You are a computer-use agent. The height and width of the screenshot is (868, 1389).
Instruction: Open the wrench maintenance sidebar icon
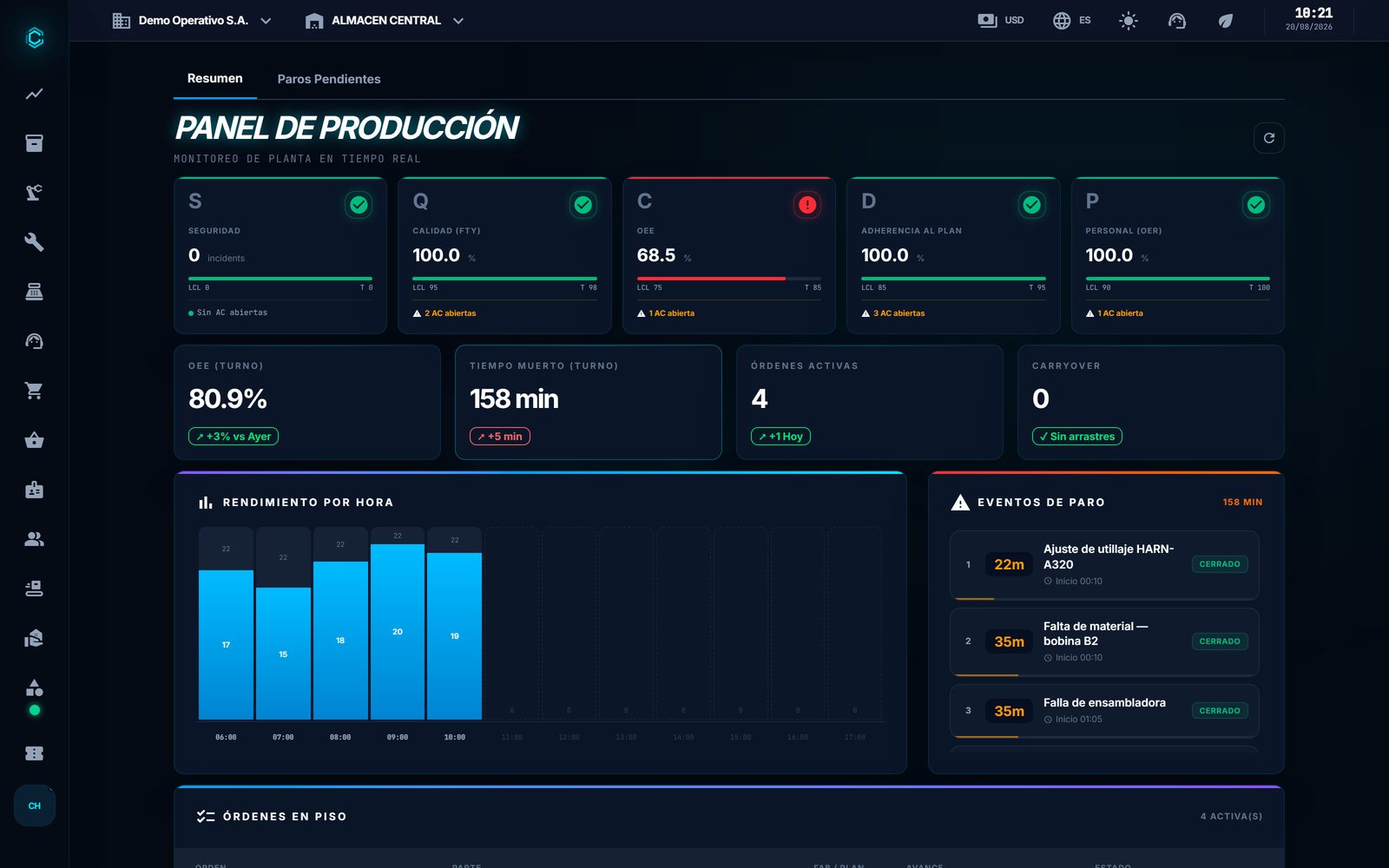pyautogui.click(x=34, y=242)
